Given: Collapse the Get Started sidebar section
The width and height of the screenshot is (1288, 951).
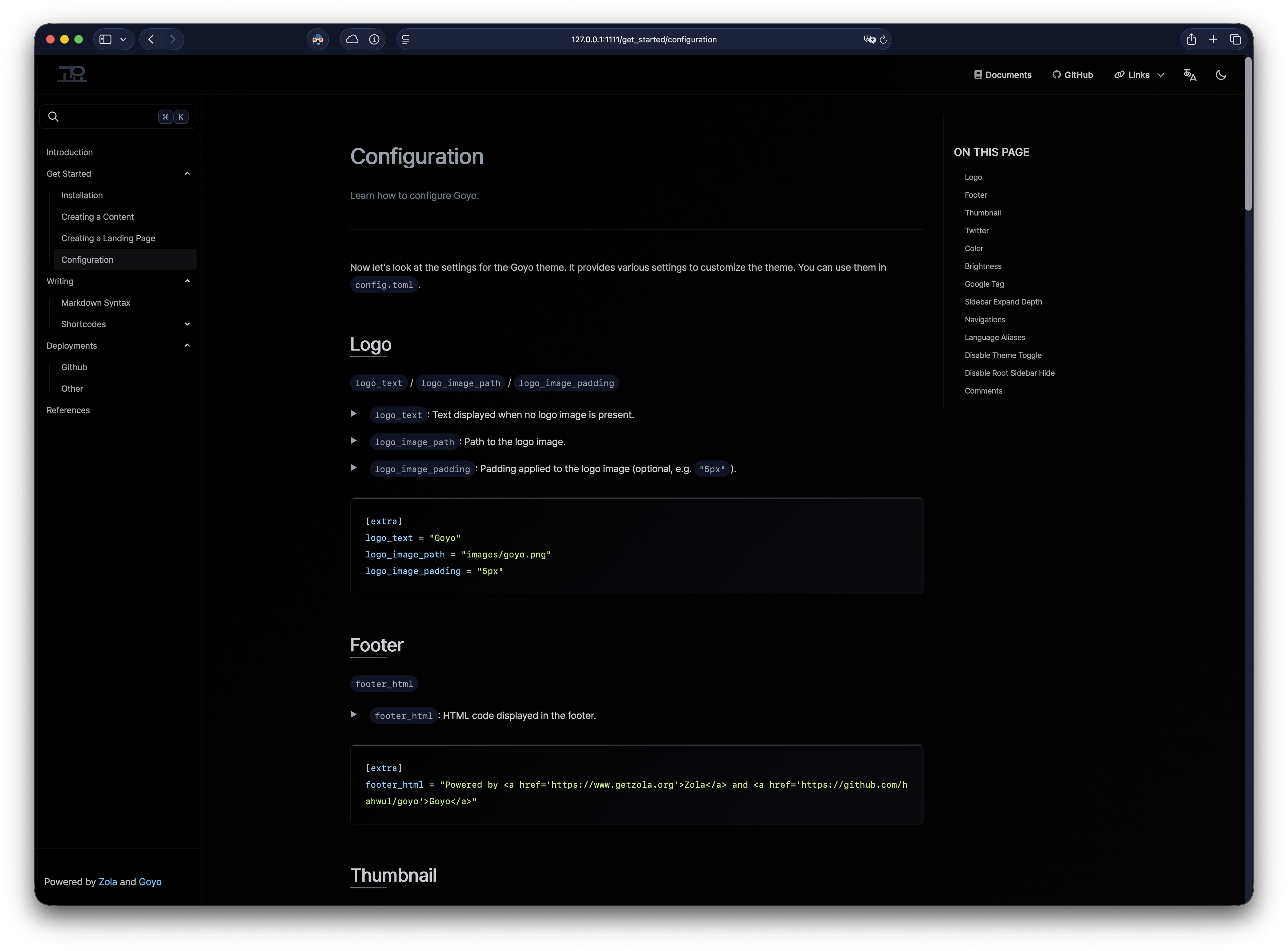Looking at the screenshot, I should (x=187, y=174).
